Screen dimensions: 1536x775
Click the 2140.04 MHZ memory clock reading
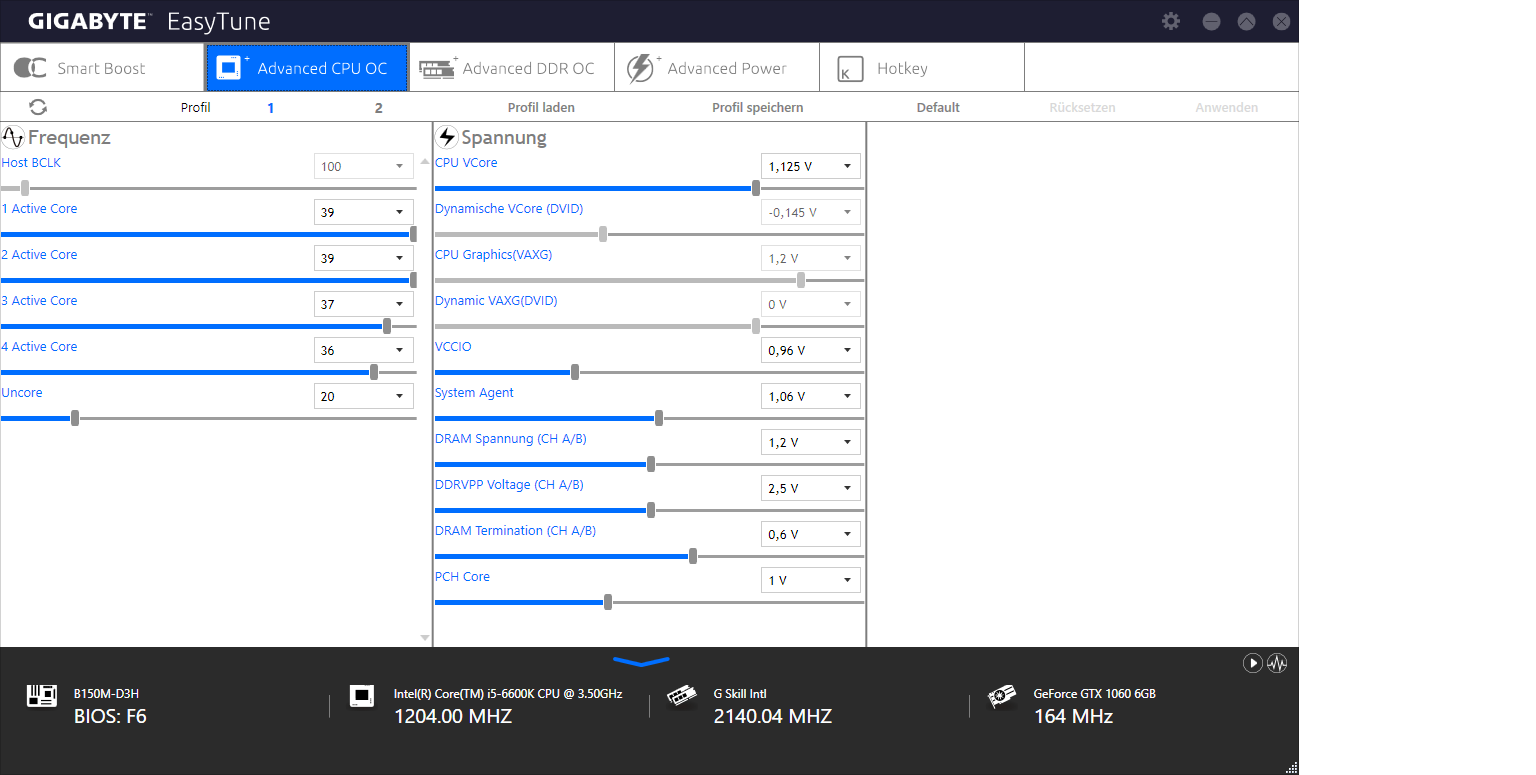coord(773,716)
